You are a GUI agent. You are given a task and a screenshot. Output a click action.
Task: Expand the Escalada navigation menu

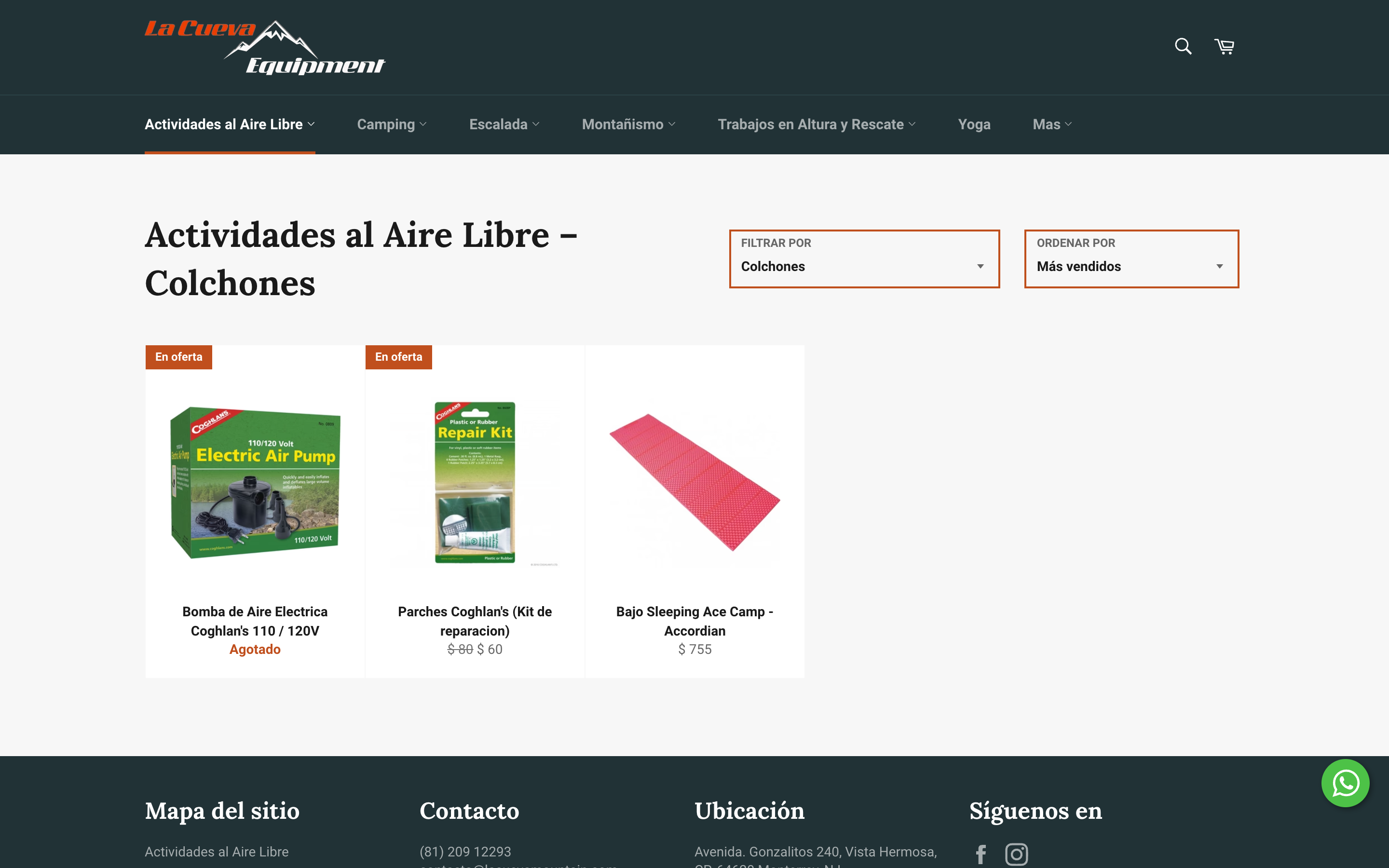[x=504, y=124]
